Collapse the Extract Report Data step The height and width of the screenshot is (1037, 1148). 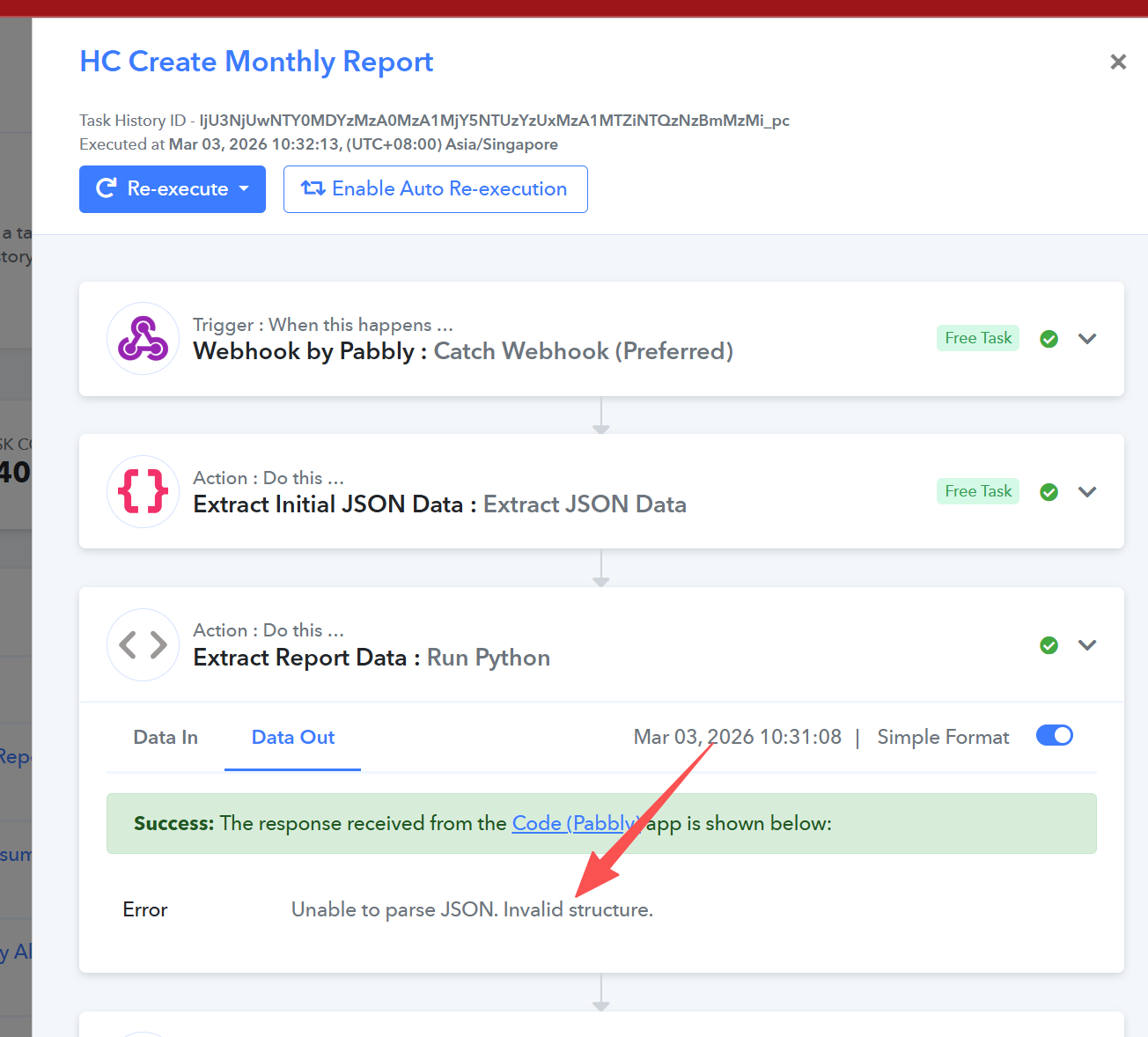pyautogui.click(x=1087, y=645)
